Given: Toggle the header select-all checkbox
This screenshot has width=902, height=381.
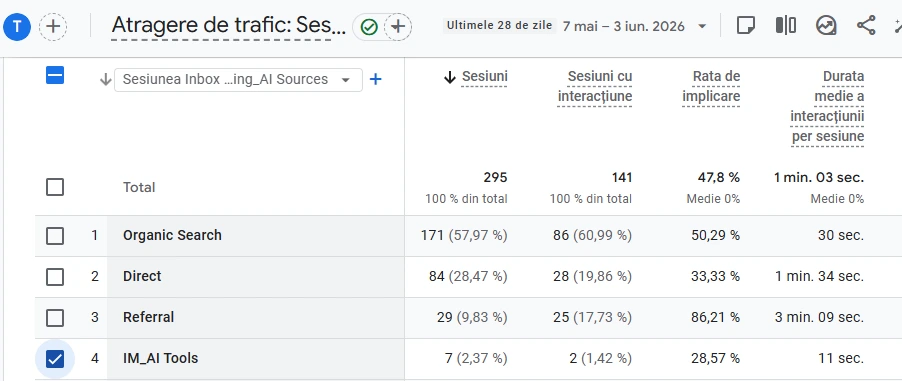Looking at the screenshot, I should pyautogui.click(x=55, y=75).
